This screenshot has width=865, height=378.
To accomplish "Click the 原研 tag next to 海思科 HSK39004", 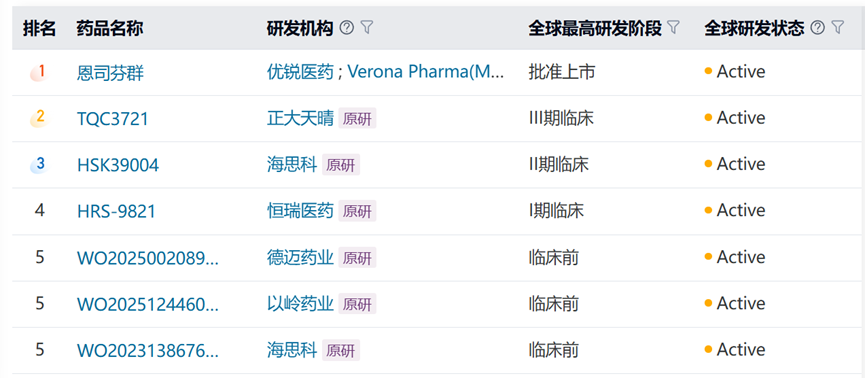I will tap(341, 165).
